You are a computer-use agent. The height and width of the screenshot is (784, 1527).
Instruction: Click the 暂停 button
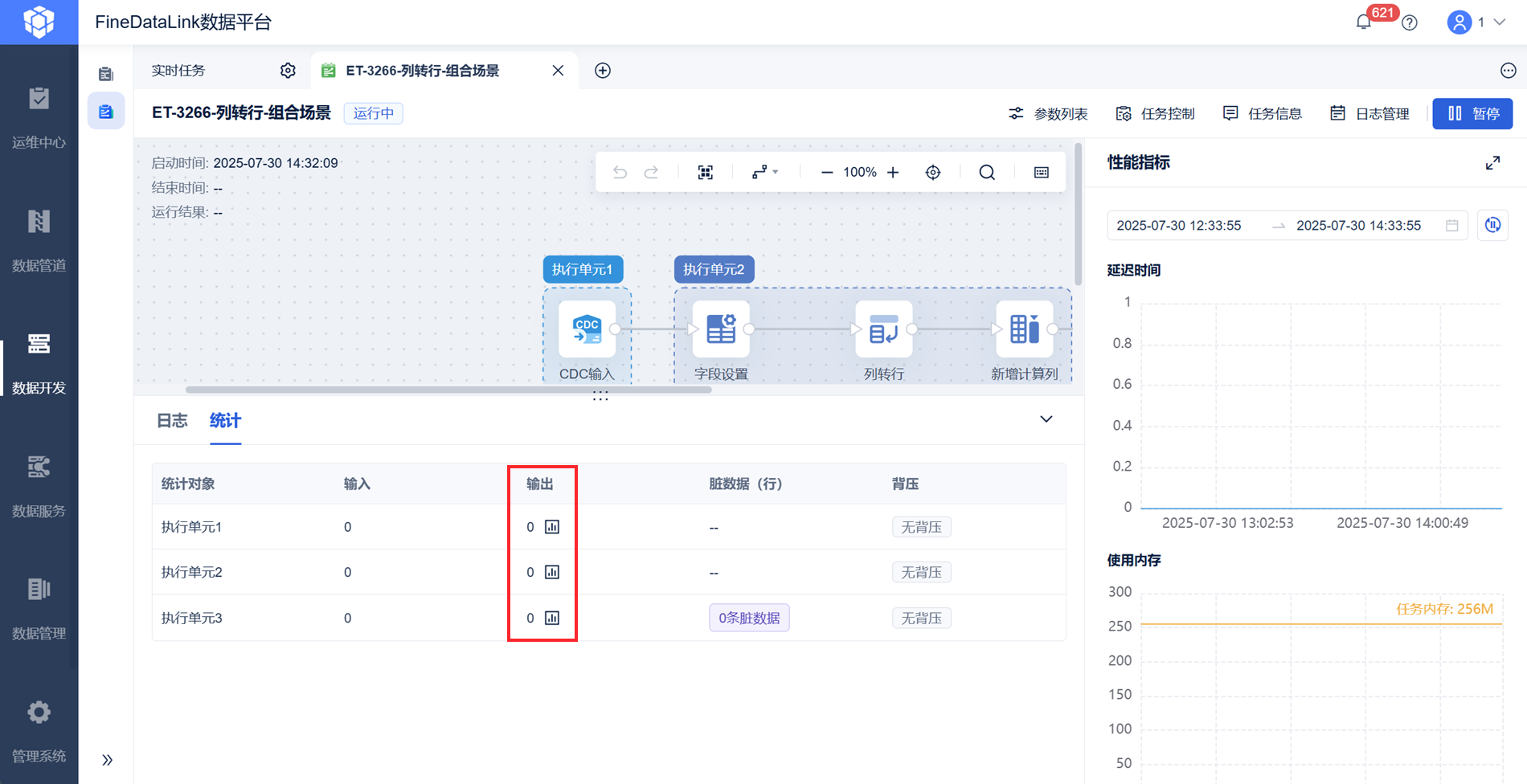click(1472, 113)
